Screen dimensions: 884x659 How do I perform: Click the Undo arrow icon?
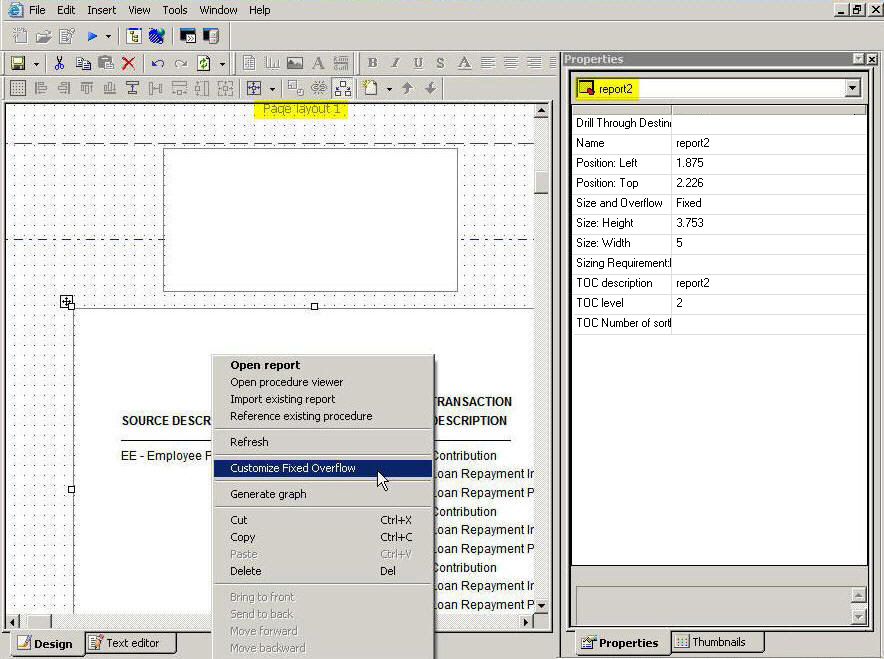(x=158, y=63)
